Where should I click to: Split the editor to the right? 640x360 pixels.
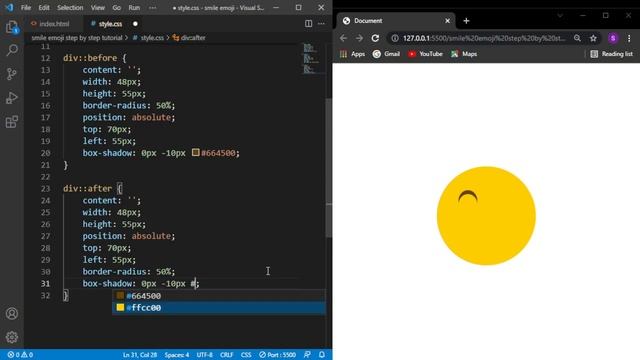[x=309, y=24]
